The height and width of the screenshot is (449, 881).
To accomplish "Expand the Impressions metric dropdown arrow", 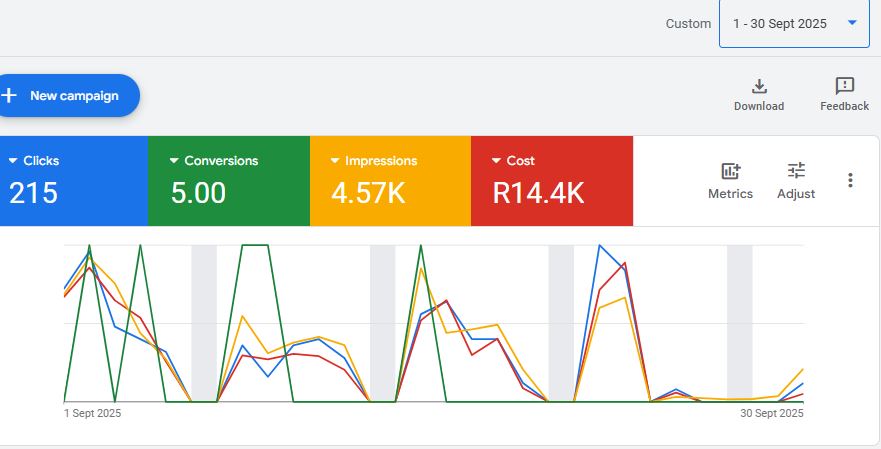I will [335, 161].
